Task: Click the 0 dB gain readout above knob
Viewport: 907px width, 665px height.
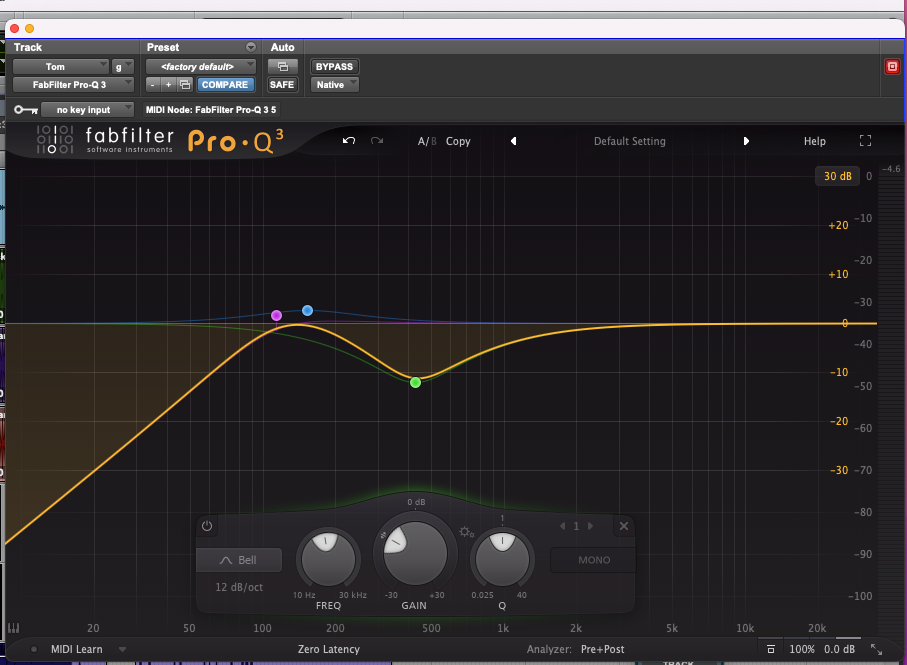Action: (x=416, y=502)
